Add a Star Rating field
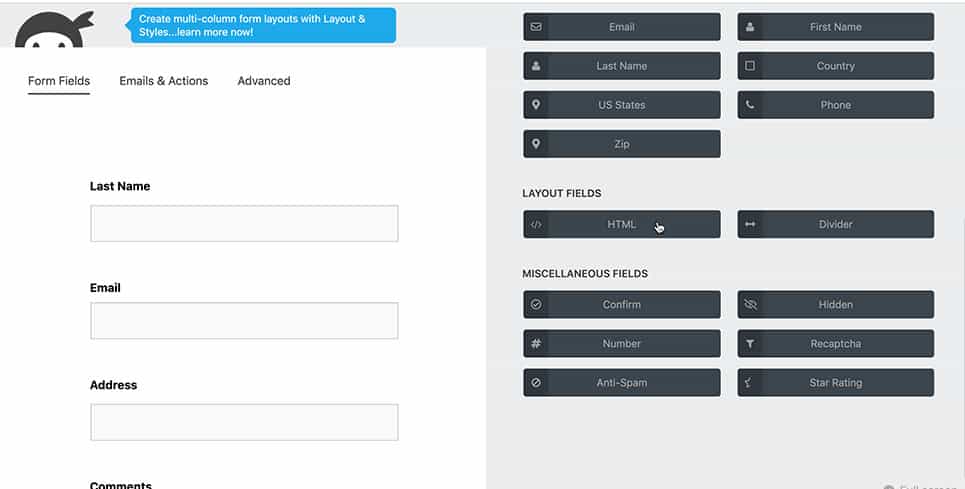 (836, 383)
